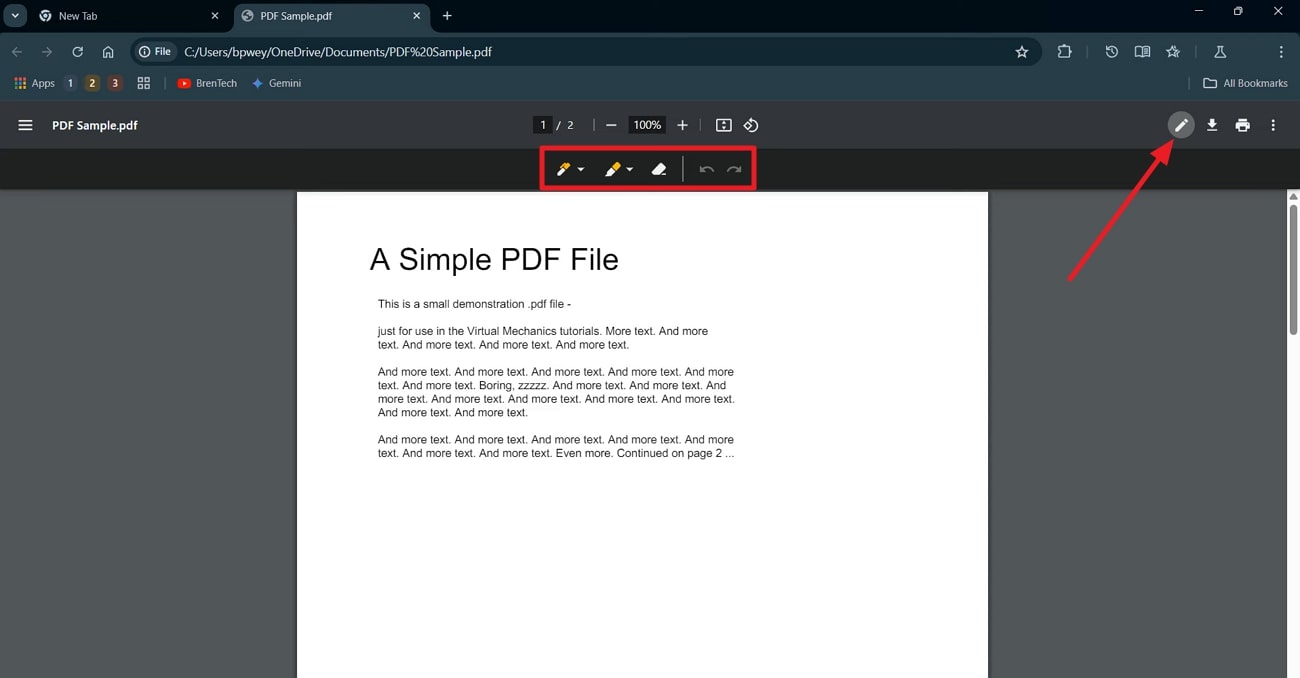This screenshot has width=1300, height=678.
Task: Expand the highlighter options arrow
Action: (630, 170)
